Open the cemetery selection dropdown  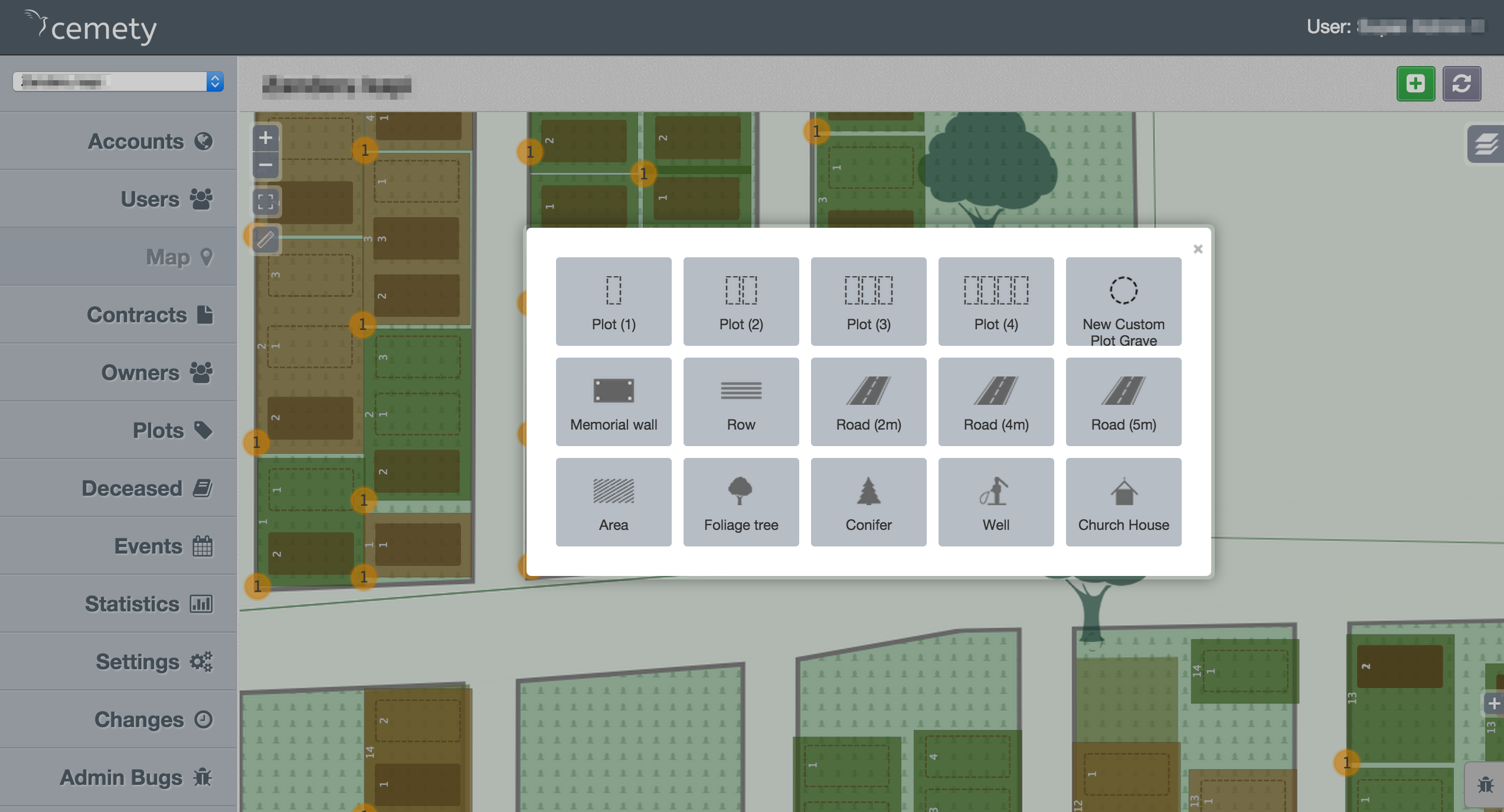pos(118,81)
